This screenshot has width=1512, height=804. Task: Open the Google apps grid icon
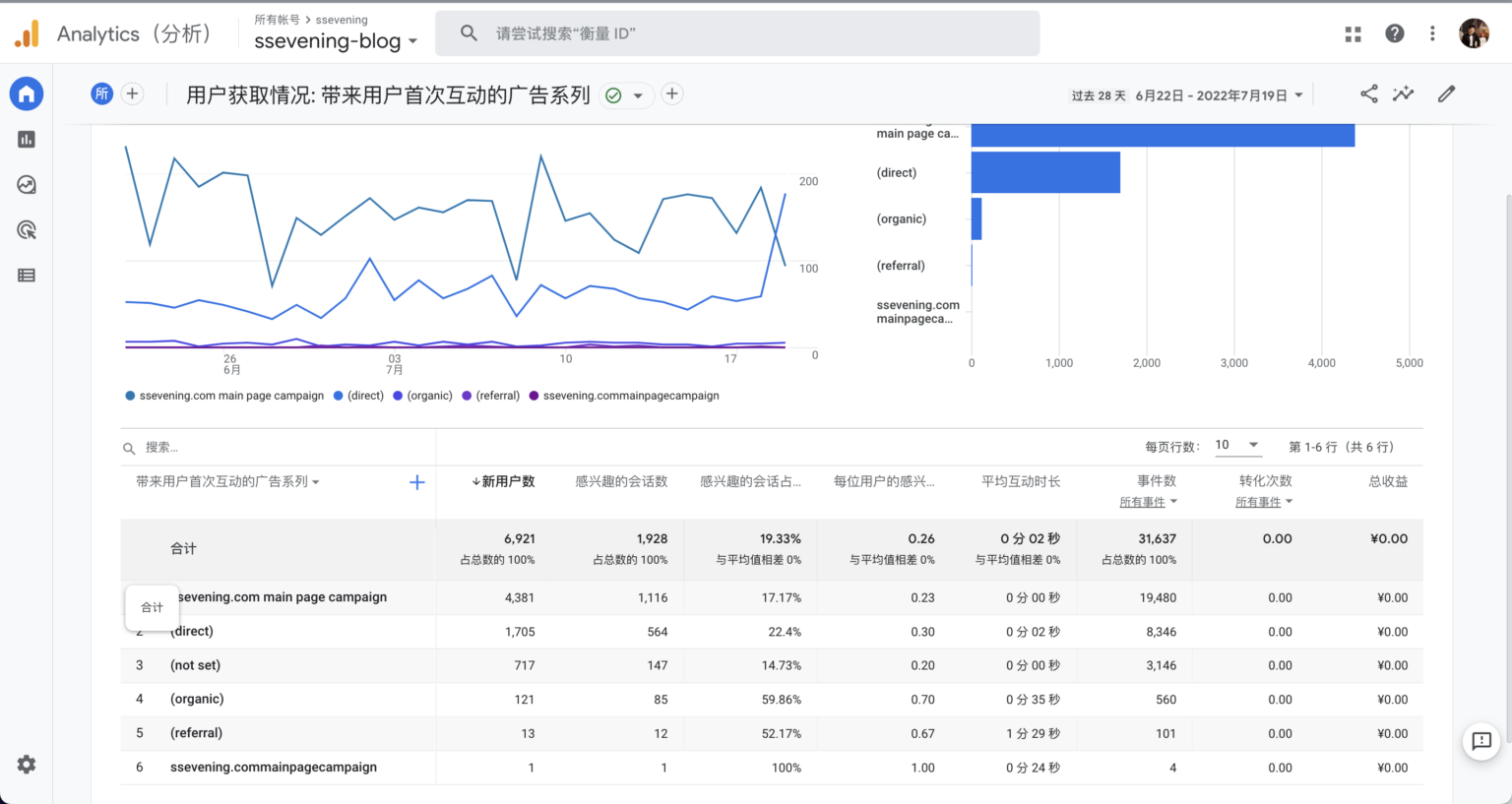(1353, 32)
